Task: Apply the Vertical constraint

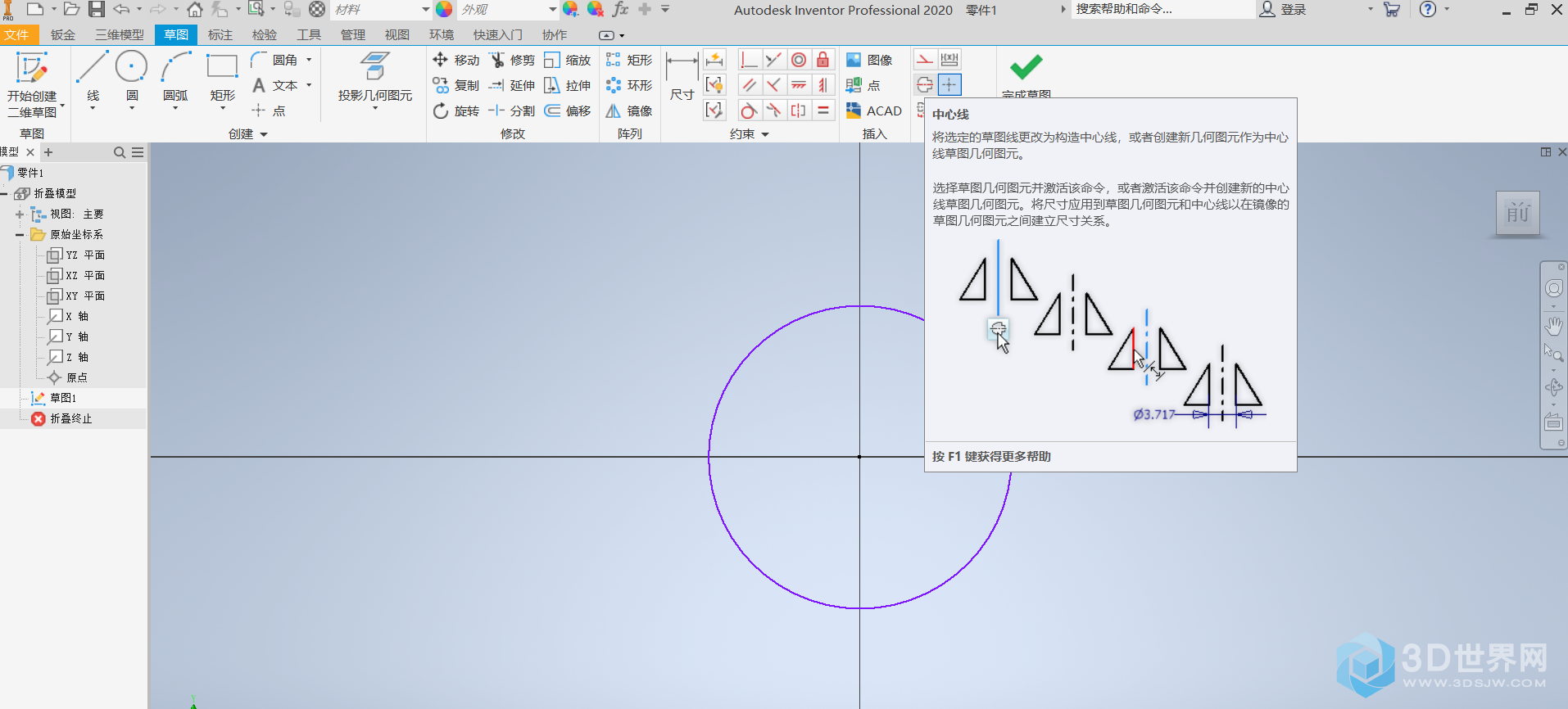Action: [x=823, y=85]
